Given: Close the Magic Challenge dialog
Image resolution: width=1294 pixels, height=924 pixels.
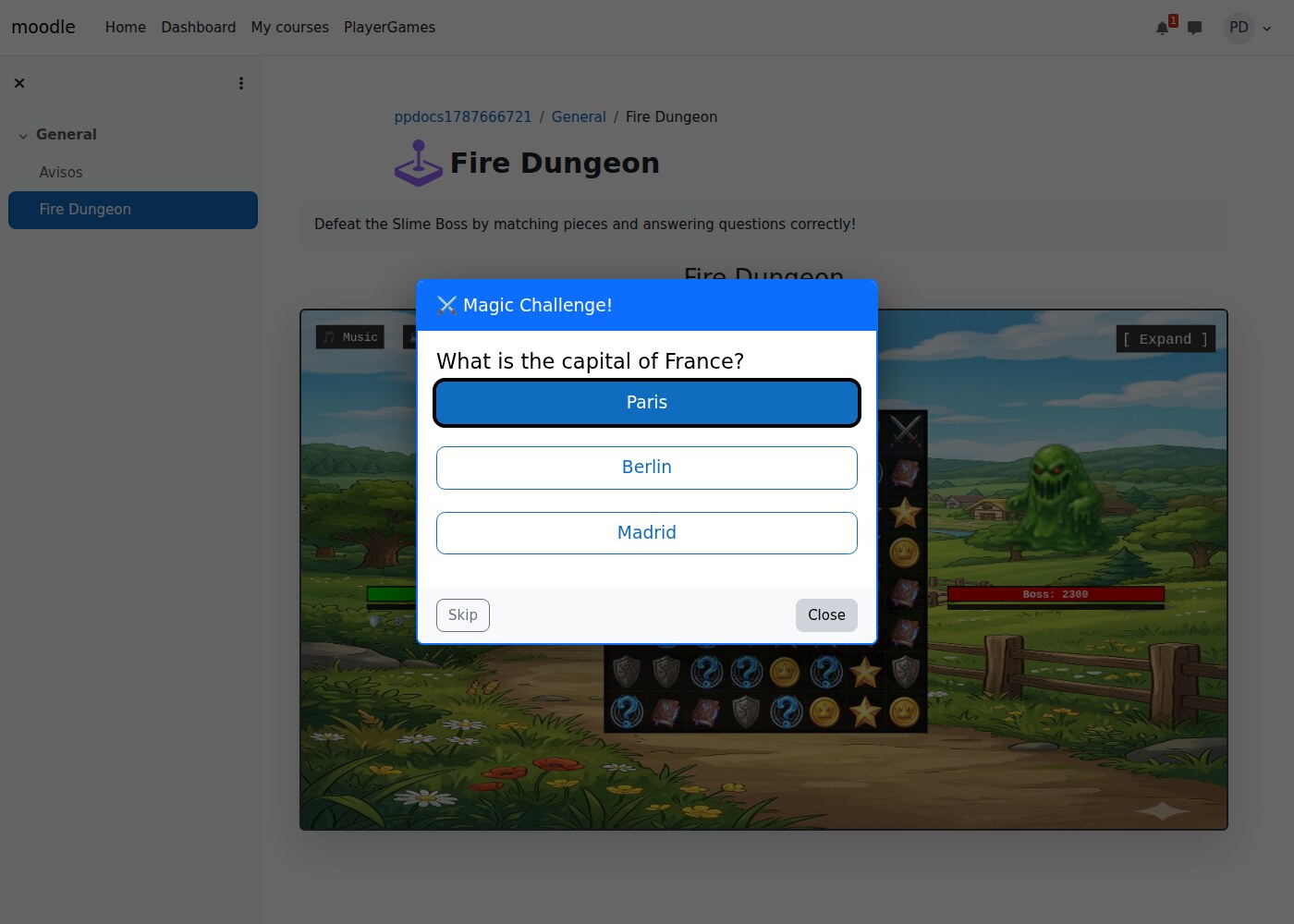Looking at the screenshot, I should pyautogui.click(x=826, y=615).
